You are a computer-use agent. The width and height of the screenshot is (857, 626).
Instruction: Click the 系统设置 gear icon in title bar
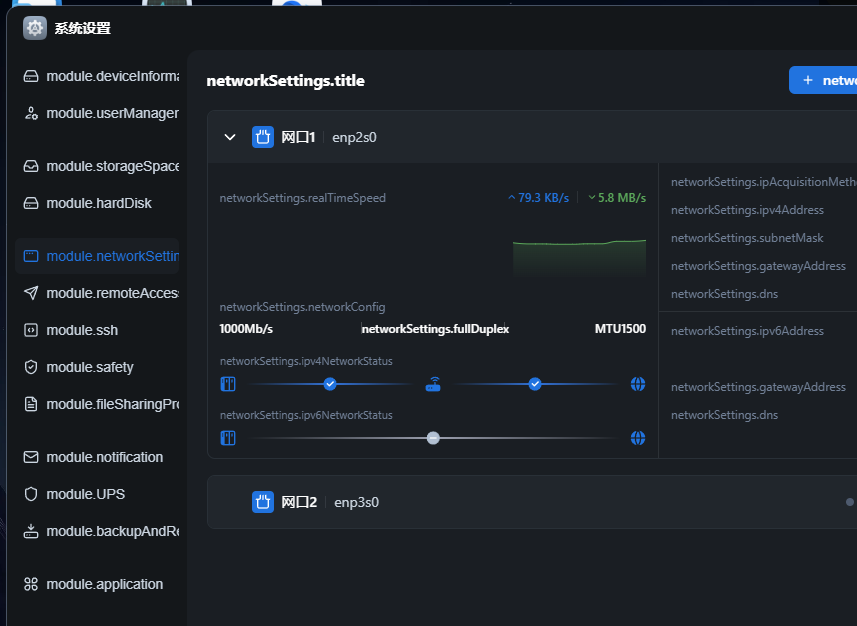coord(35,28)
